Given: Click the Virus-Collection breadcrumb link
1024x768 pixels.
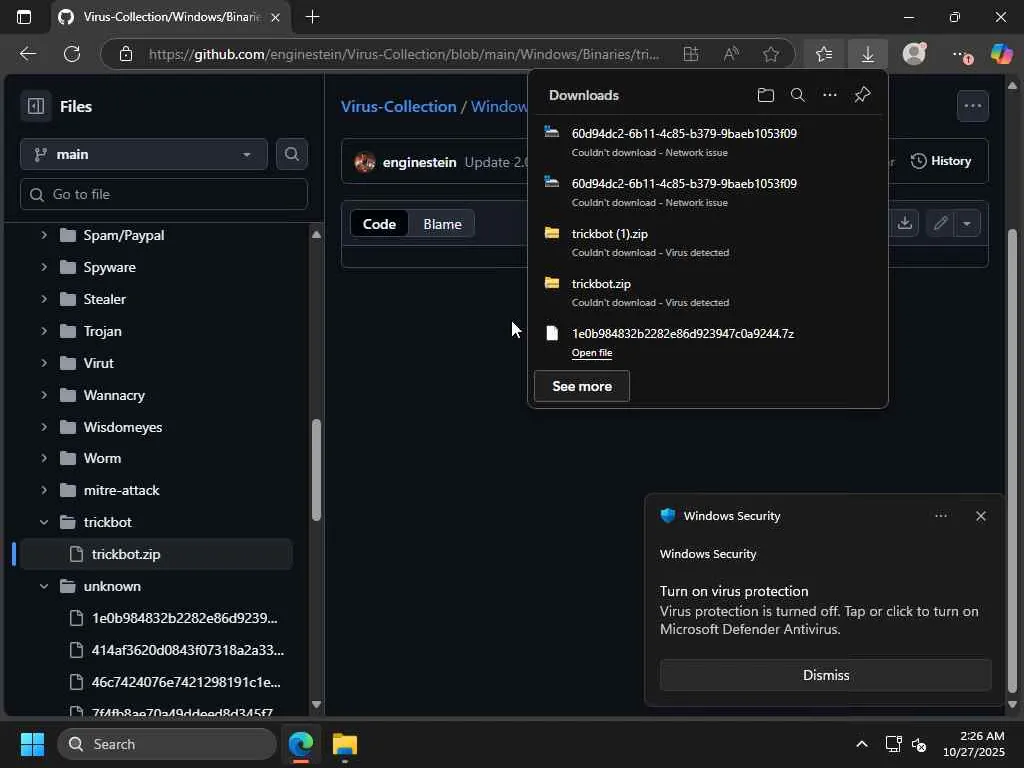Looking at the screenshot, I should point(398,106).
